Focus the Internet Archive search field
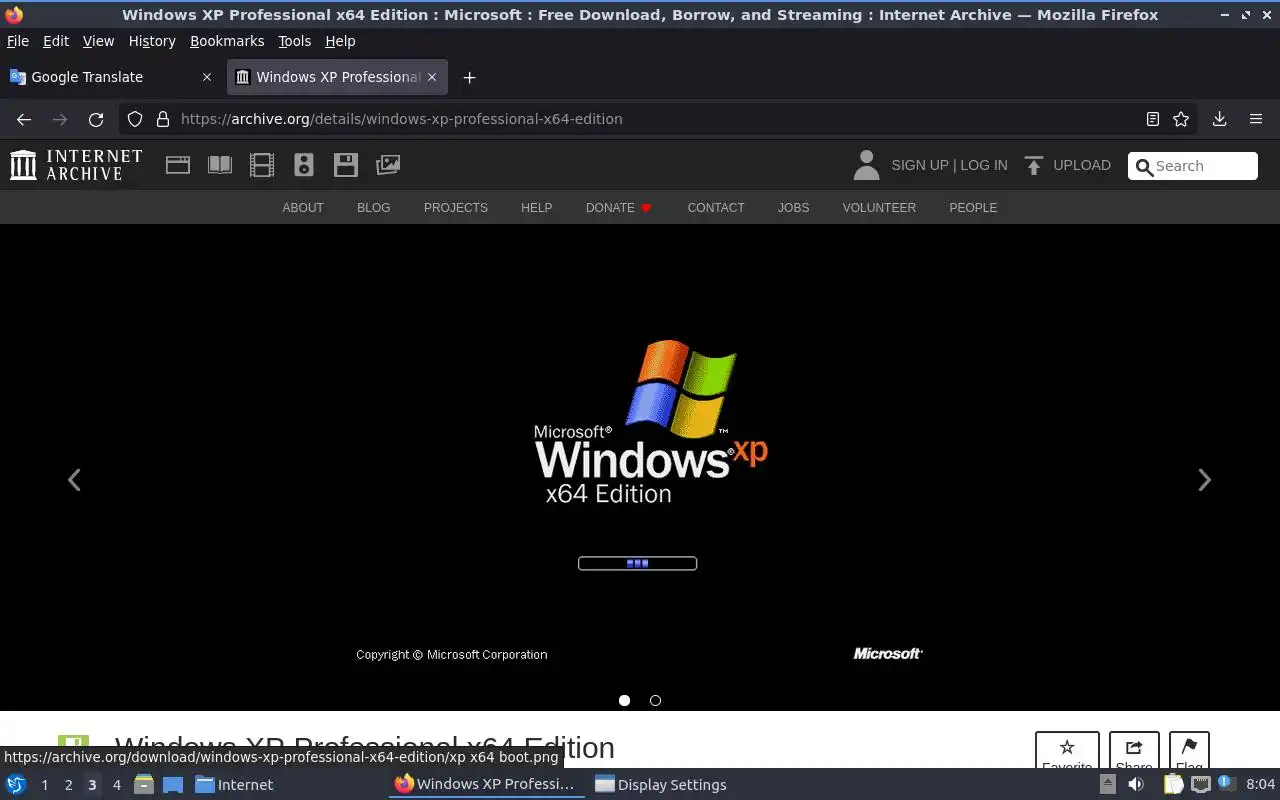 [1193, 166]
